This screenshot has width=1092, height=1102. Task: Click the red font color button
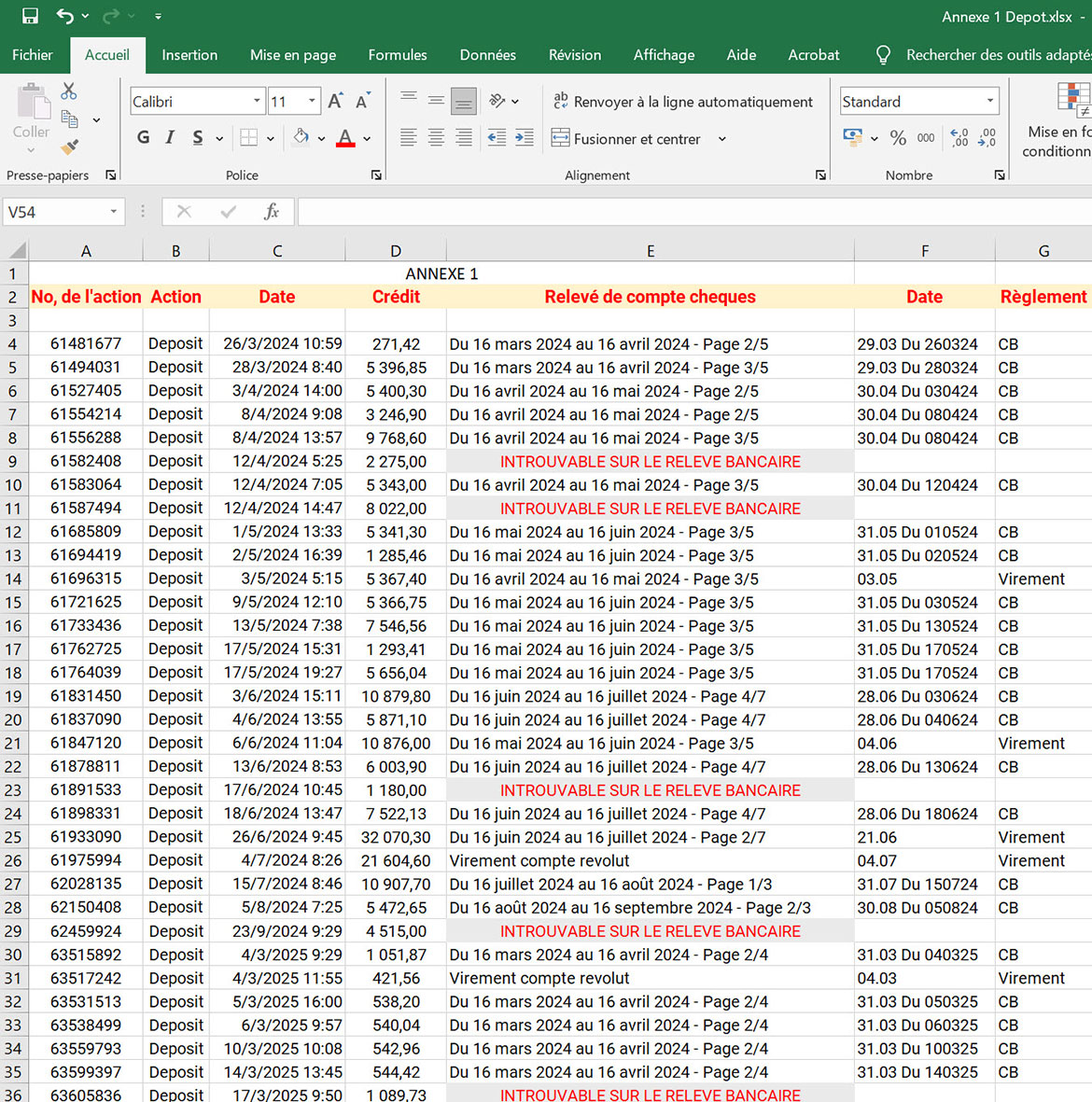(345, 138)
